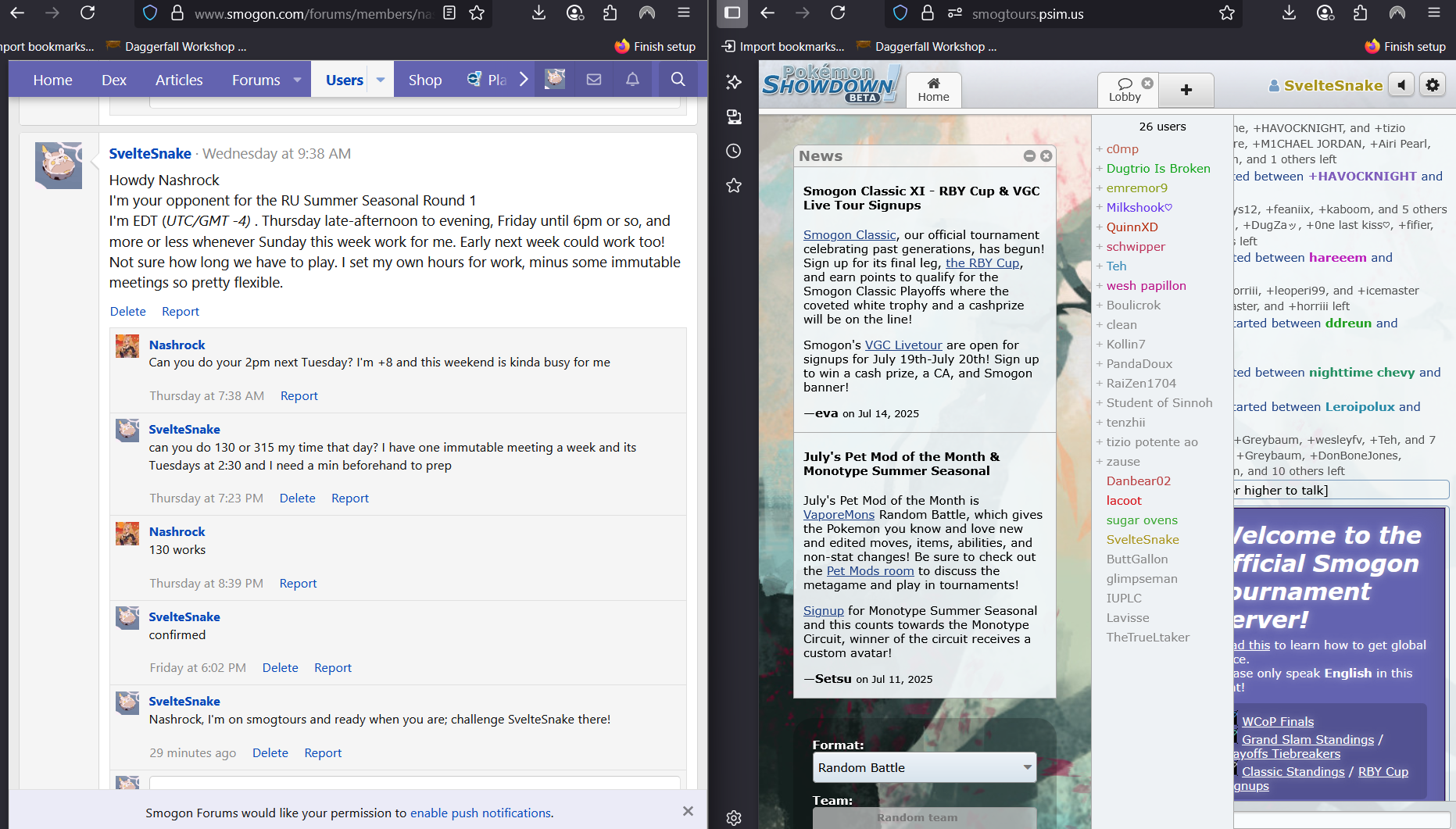This screenshot has width=1456, height=829.
Task: Click enable push notifications link
Action: pyautogui.click(x=481, y=813)
